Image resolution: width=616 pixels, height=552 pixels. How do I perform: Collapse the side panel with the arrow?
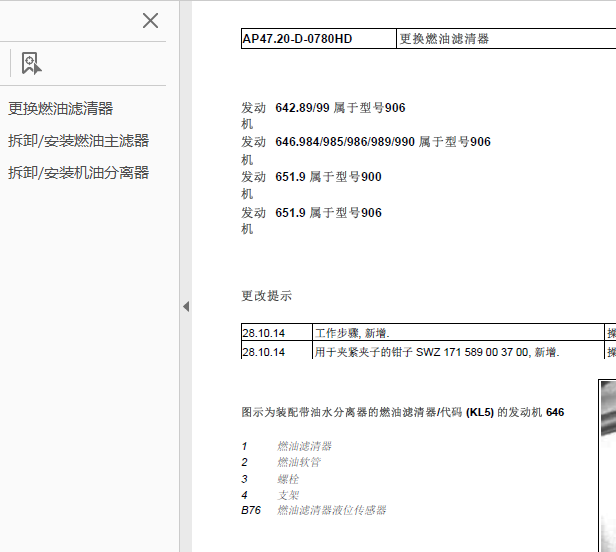(186, 306)
